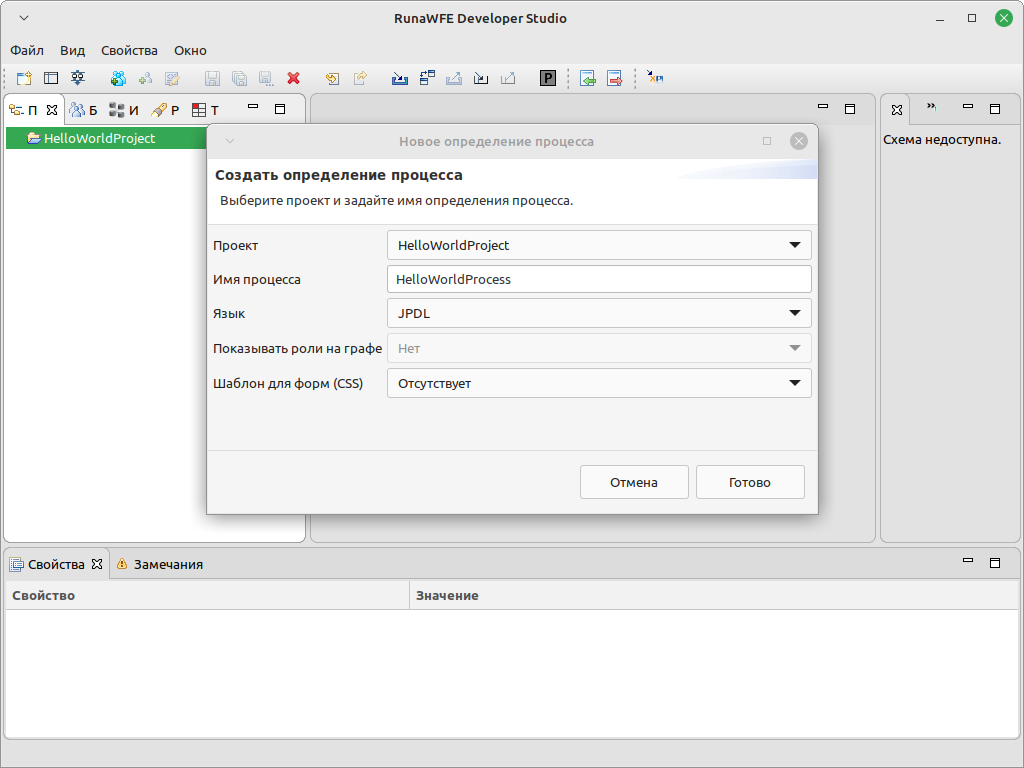Click the greyed redo arrow icon
This screenshot has height=768, width=1024.
coord(360,78)
